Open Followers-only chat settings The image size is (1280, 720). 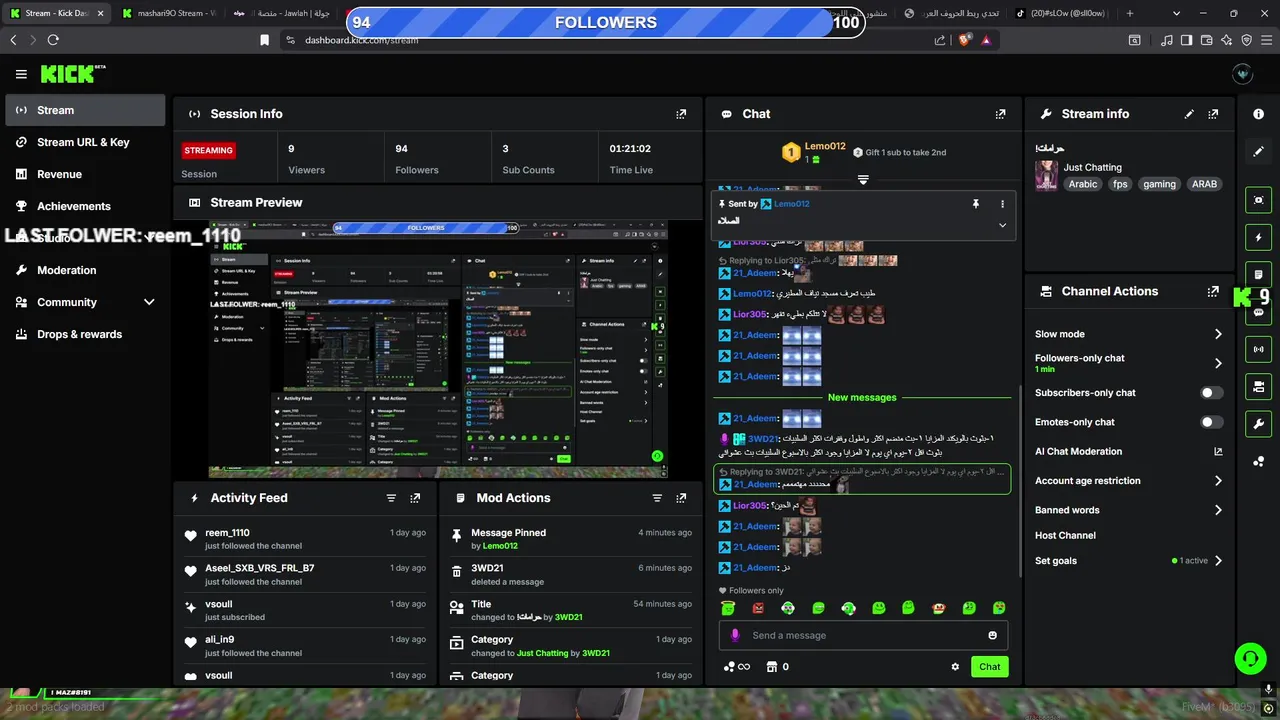point(1129,363)
